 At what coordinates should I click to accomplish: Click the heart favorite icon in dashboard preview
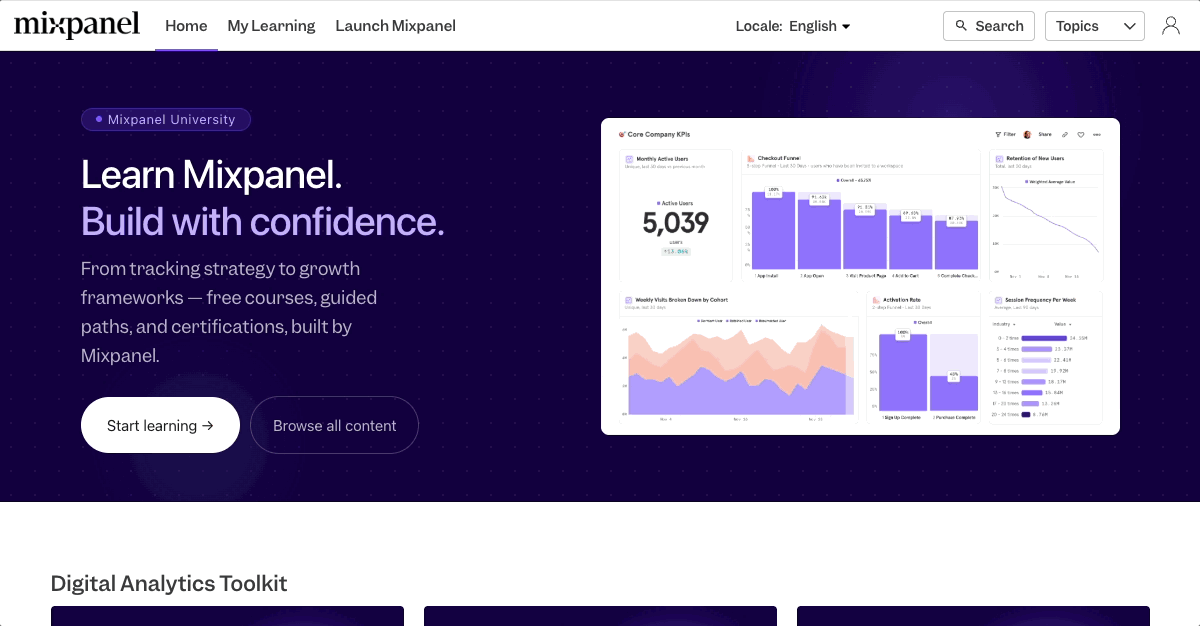1081,134
